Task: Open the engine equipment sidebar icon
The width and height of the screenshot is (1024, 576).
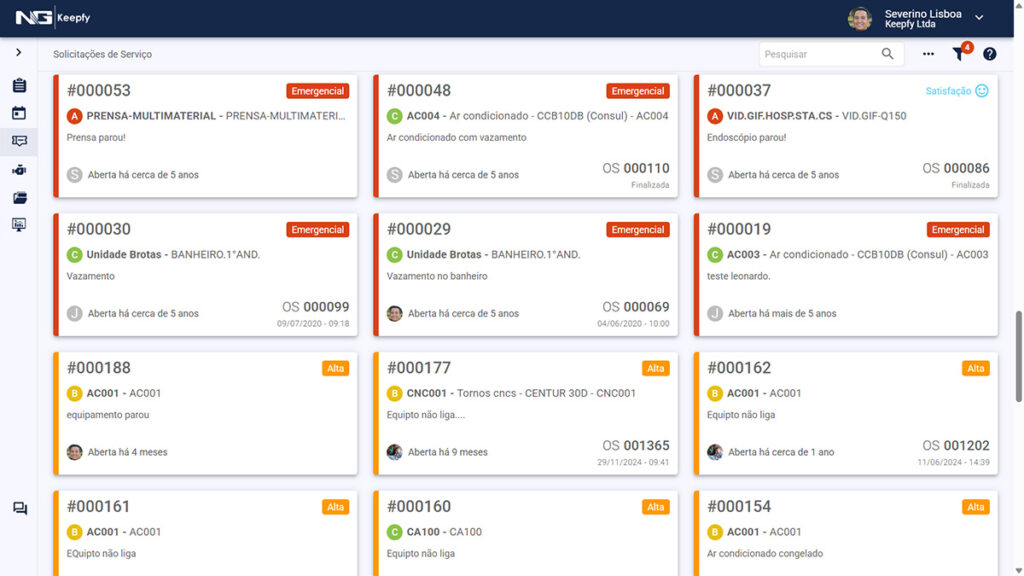Action: [x=19, y=170]
